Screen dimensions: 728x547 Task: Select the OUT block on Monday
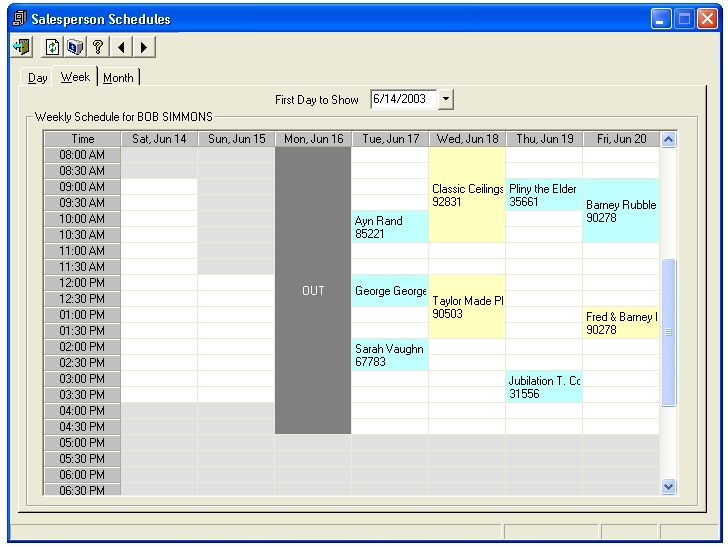click(x=313, y=291)
